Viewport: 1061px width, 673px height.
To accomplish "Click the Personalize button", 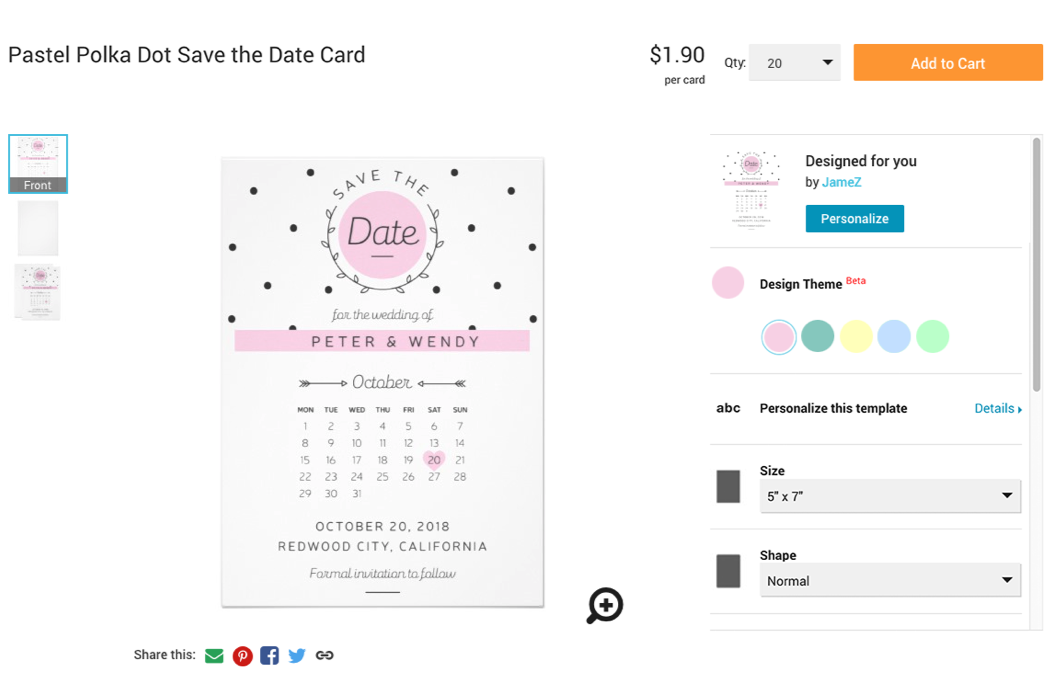I will (x=855, y=218).
